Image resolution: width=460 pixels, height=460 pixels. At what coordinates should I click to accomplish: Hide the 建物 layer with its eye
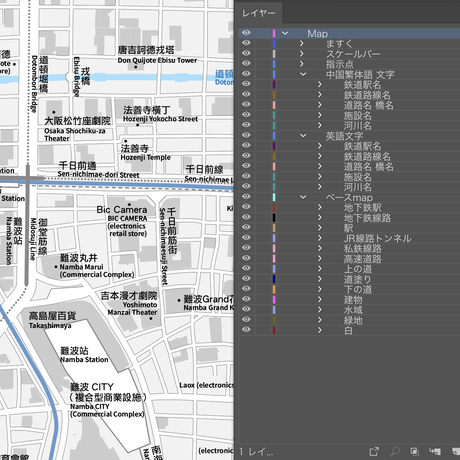click(246, 299)
